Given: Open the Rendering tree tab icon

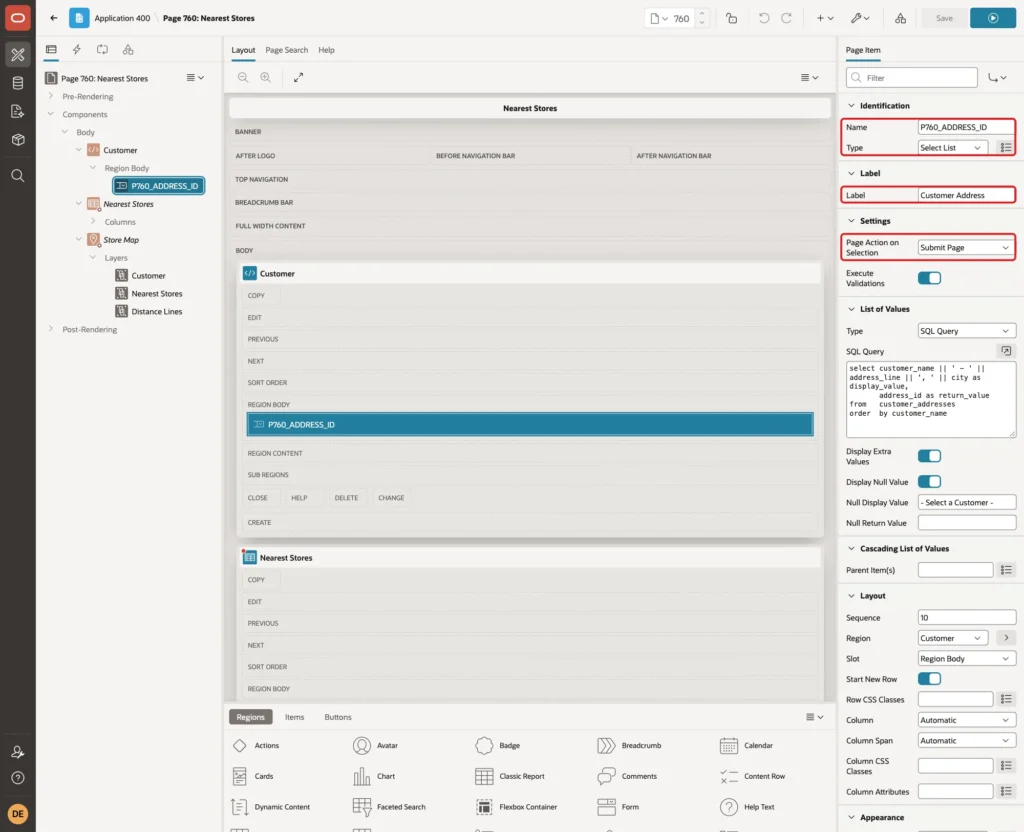Looking at the screenshot, I should point(51,50).
